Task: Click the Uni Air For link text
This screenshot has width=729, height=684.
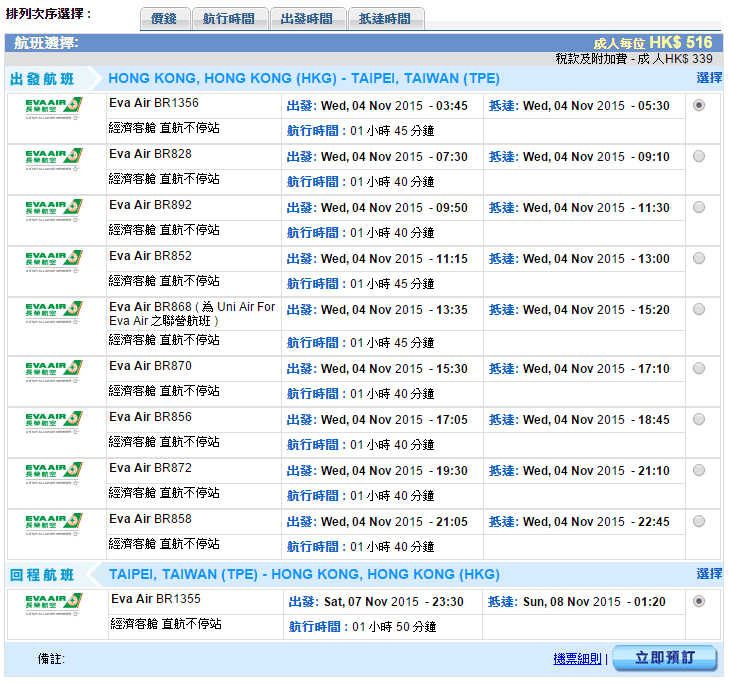Action: click(x=246, y=307)
